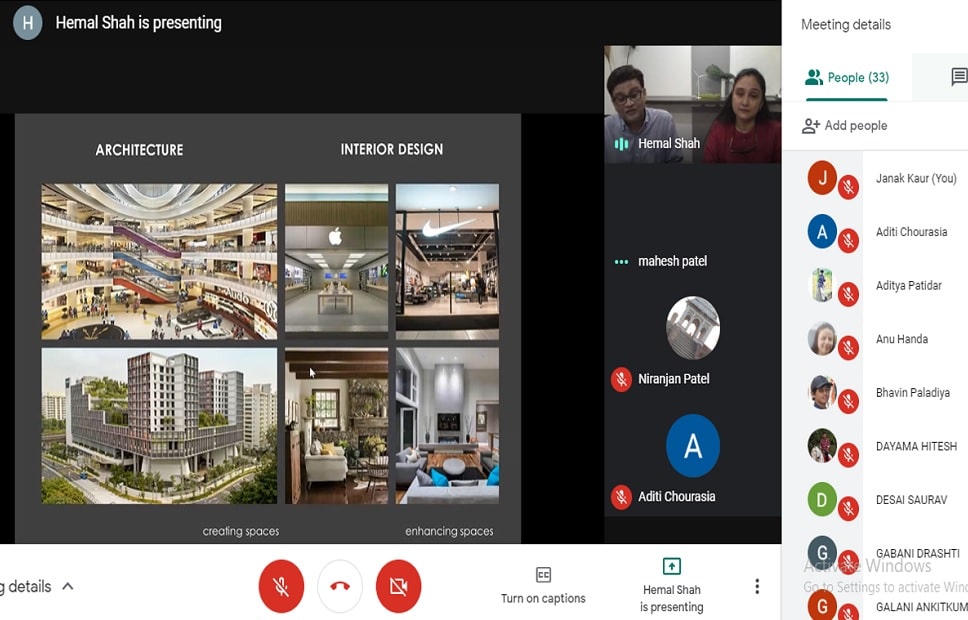Click muted mic icon next to Aditi Chourasia in list

[x=848, y=240]
